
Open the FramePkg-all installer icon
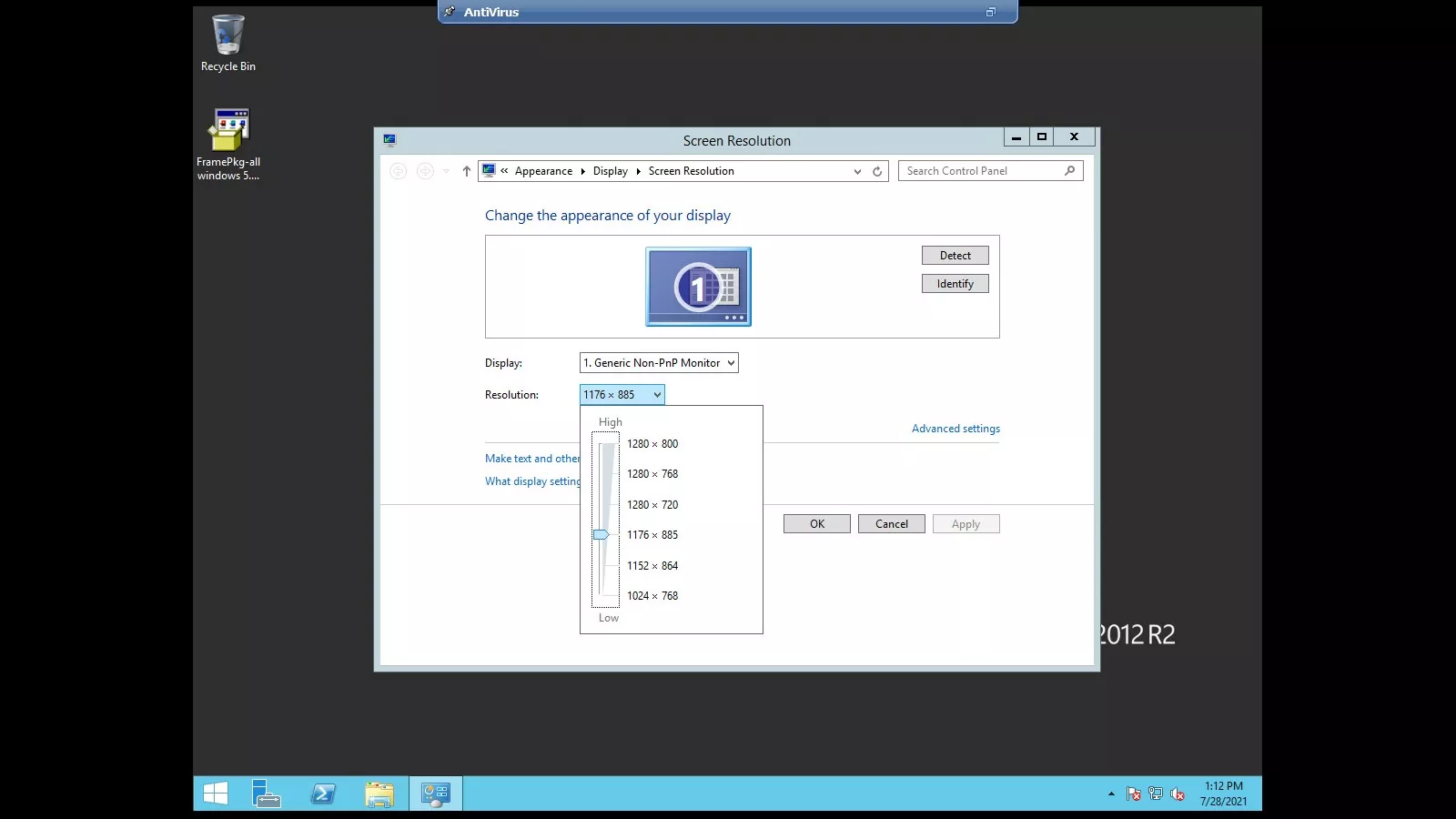point(227,143)
